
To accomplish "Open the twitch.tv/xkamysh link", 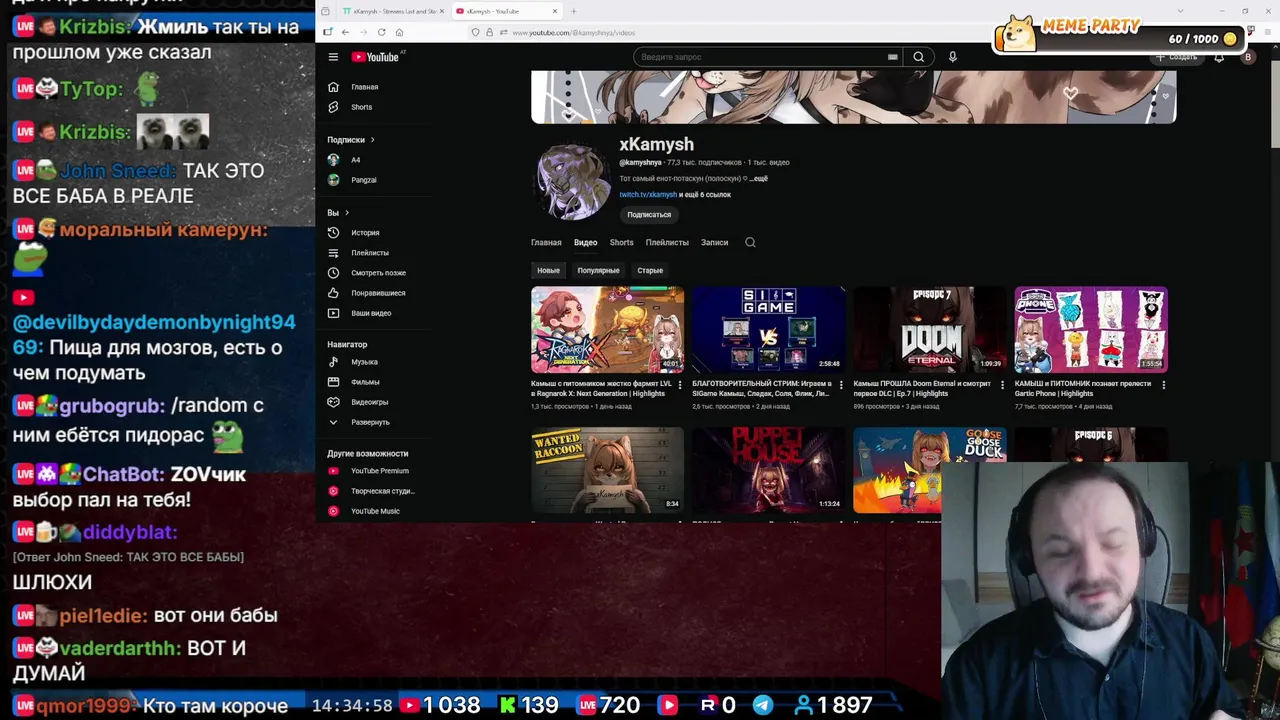I will (x=648, y=194).
